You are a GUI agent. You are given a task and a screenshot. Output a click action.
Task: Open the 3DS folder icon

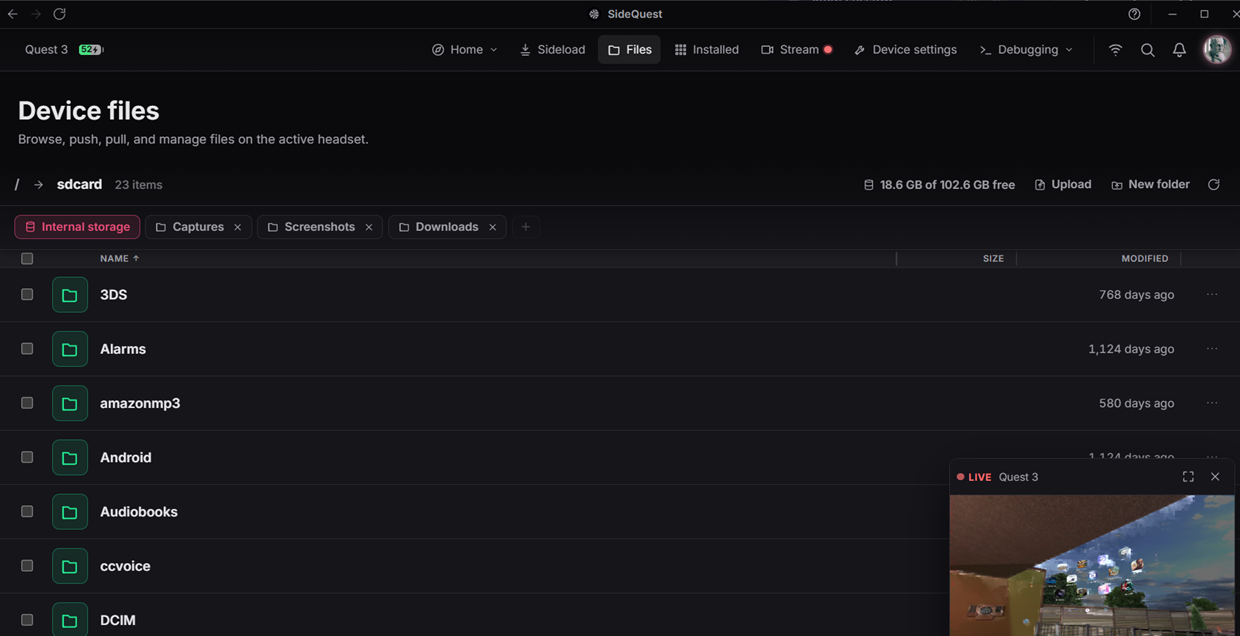(x=70, y=295)
